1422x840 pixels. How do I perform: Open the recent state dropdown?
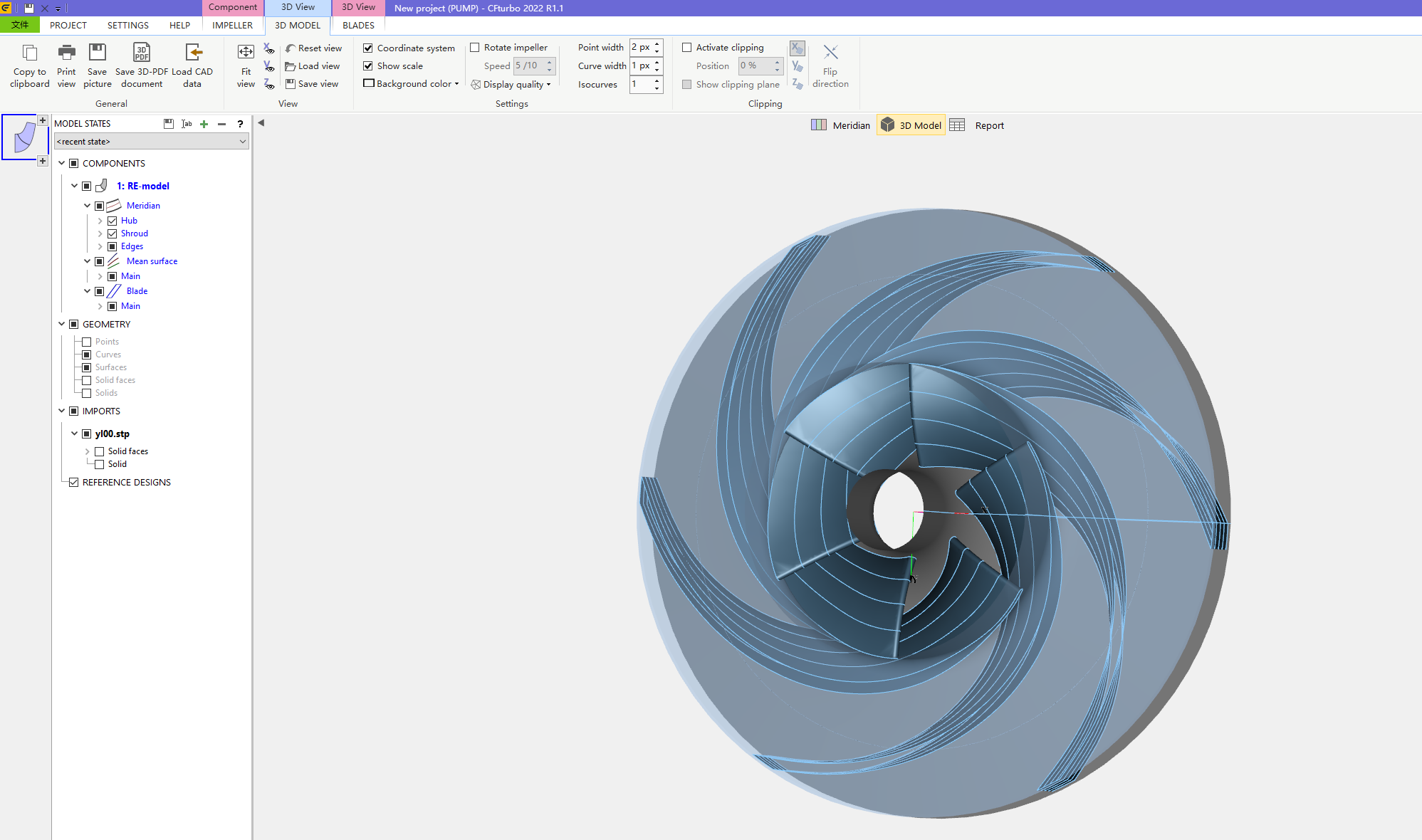point(242,142)
